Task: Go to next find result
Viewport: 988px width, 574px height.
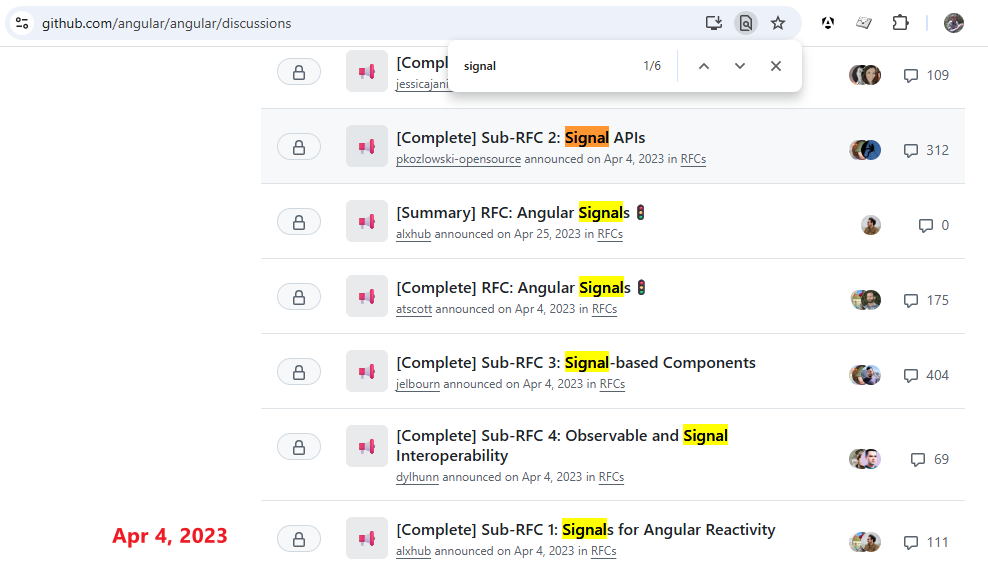Action: click(x=740, y=66)
